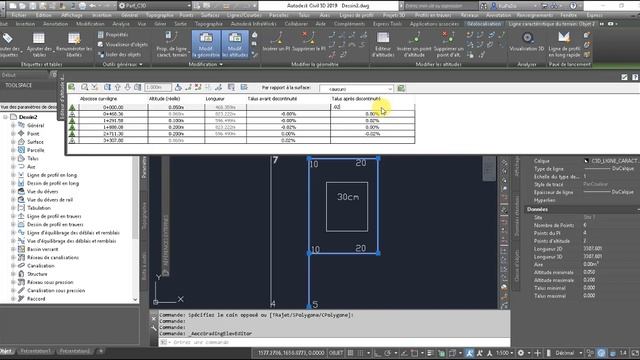Open the 1:100 annotation scale dropdown

505,353
